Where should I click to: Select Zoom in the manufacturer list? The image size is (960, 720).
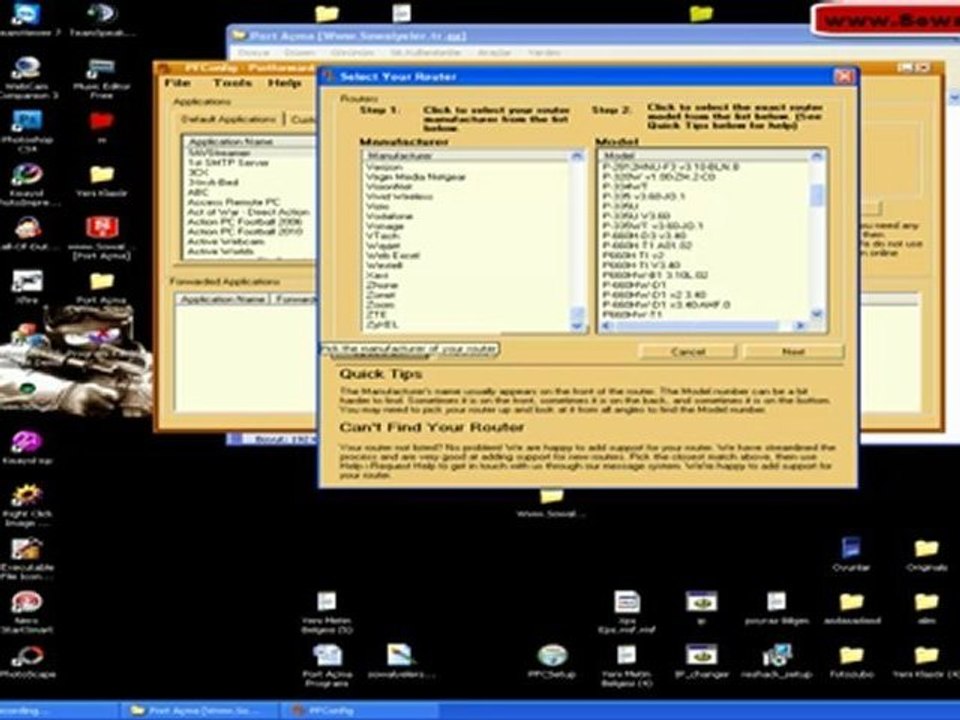[380, 305]
